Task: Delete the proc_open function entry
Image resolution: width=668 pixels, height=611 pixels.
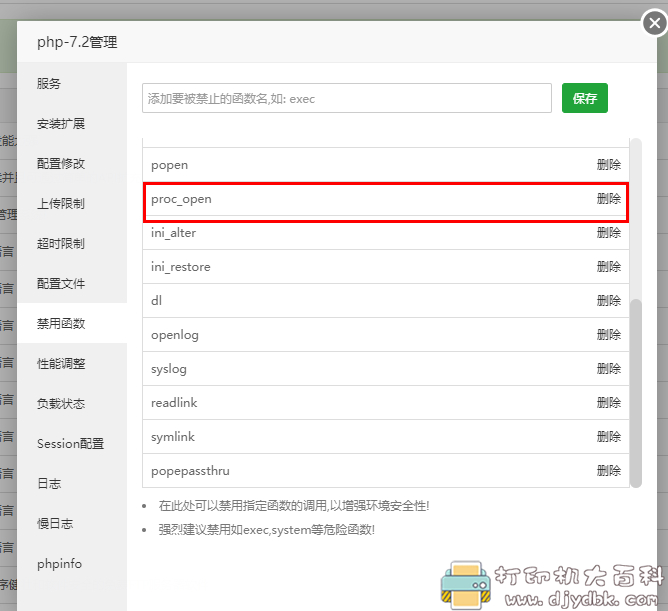Action: 608,199
